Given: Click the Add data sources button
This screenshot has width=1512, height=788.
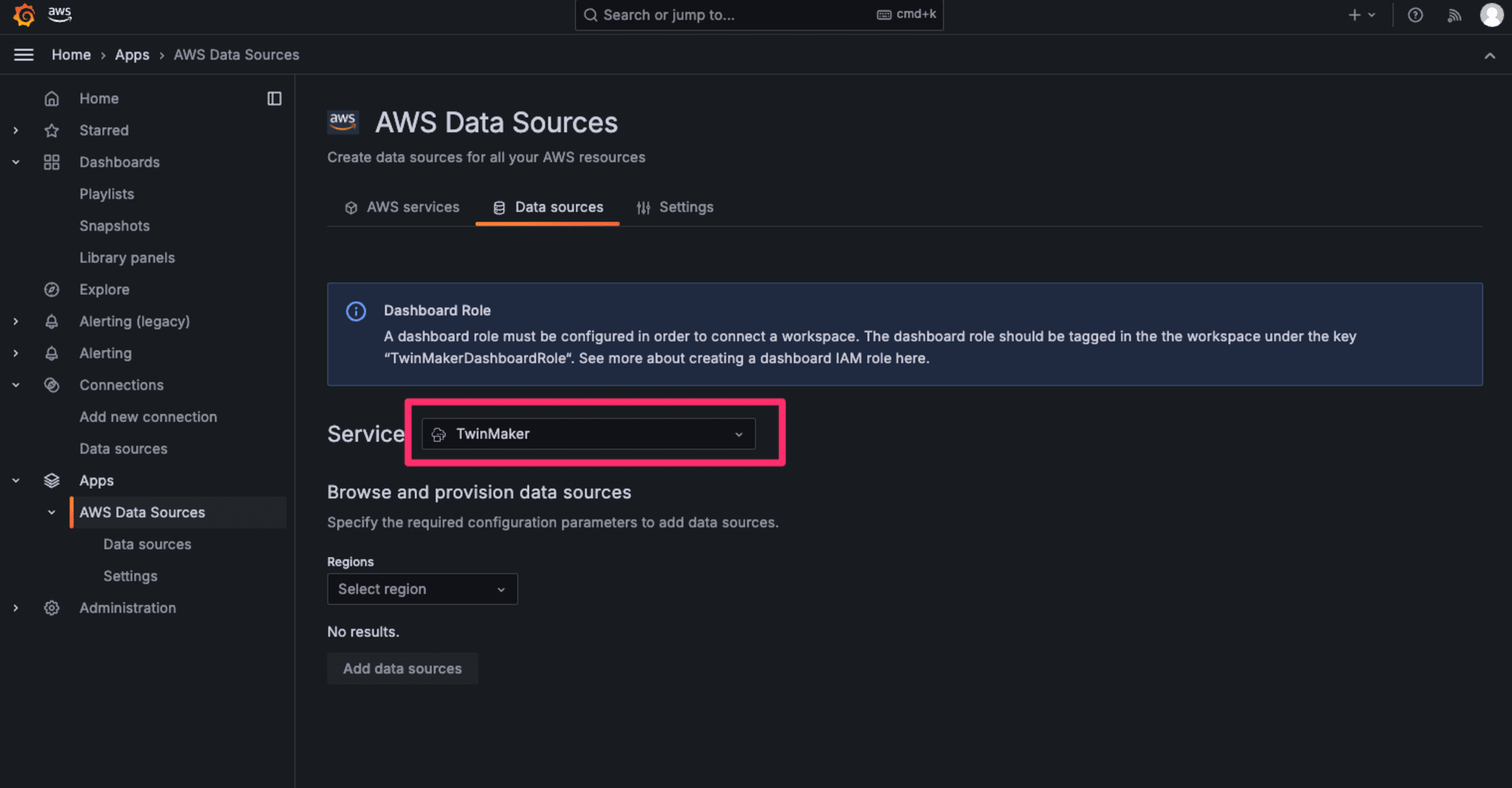Looking at the screenshot, I should point(402,669).
